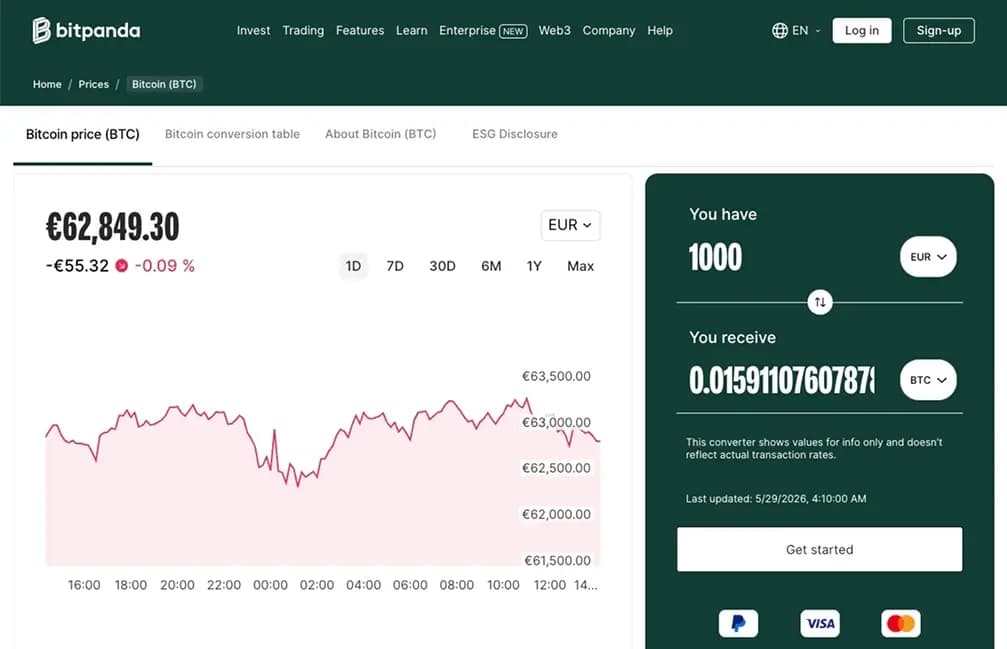
Task: Open the Help menu
Action: (660, 30)
